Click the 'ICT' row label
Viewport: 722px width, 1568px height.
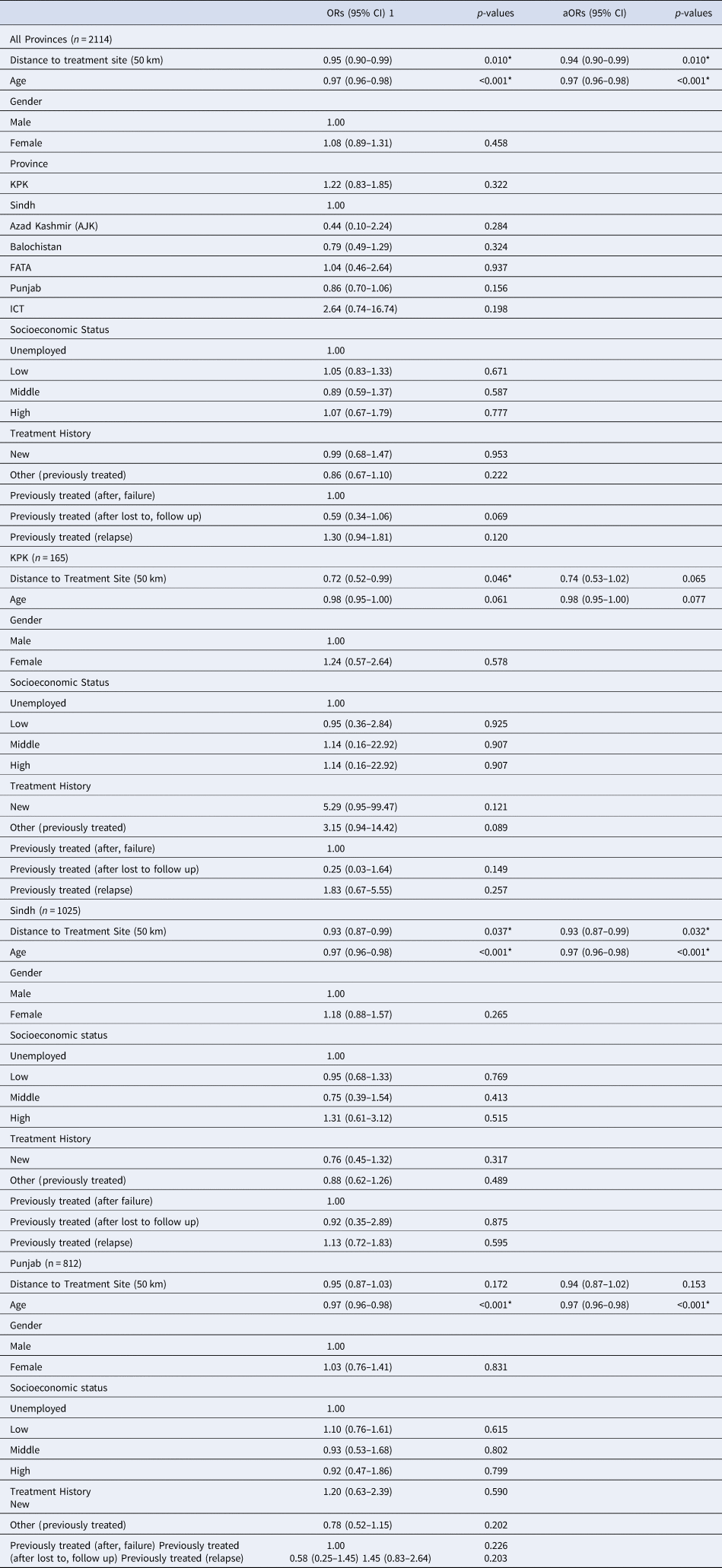coord(17,309)
